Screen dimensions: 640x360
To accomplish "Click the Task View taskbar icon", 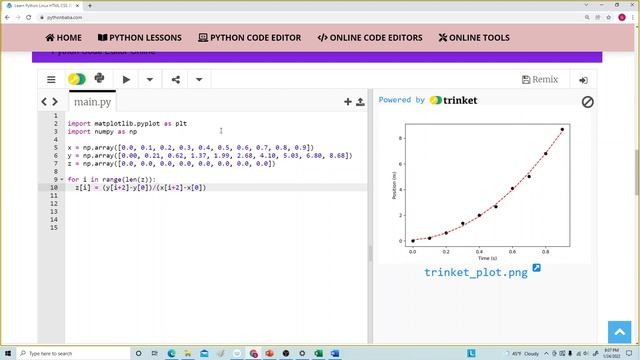I will click(154, 353).
